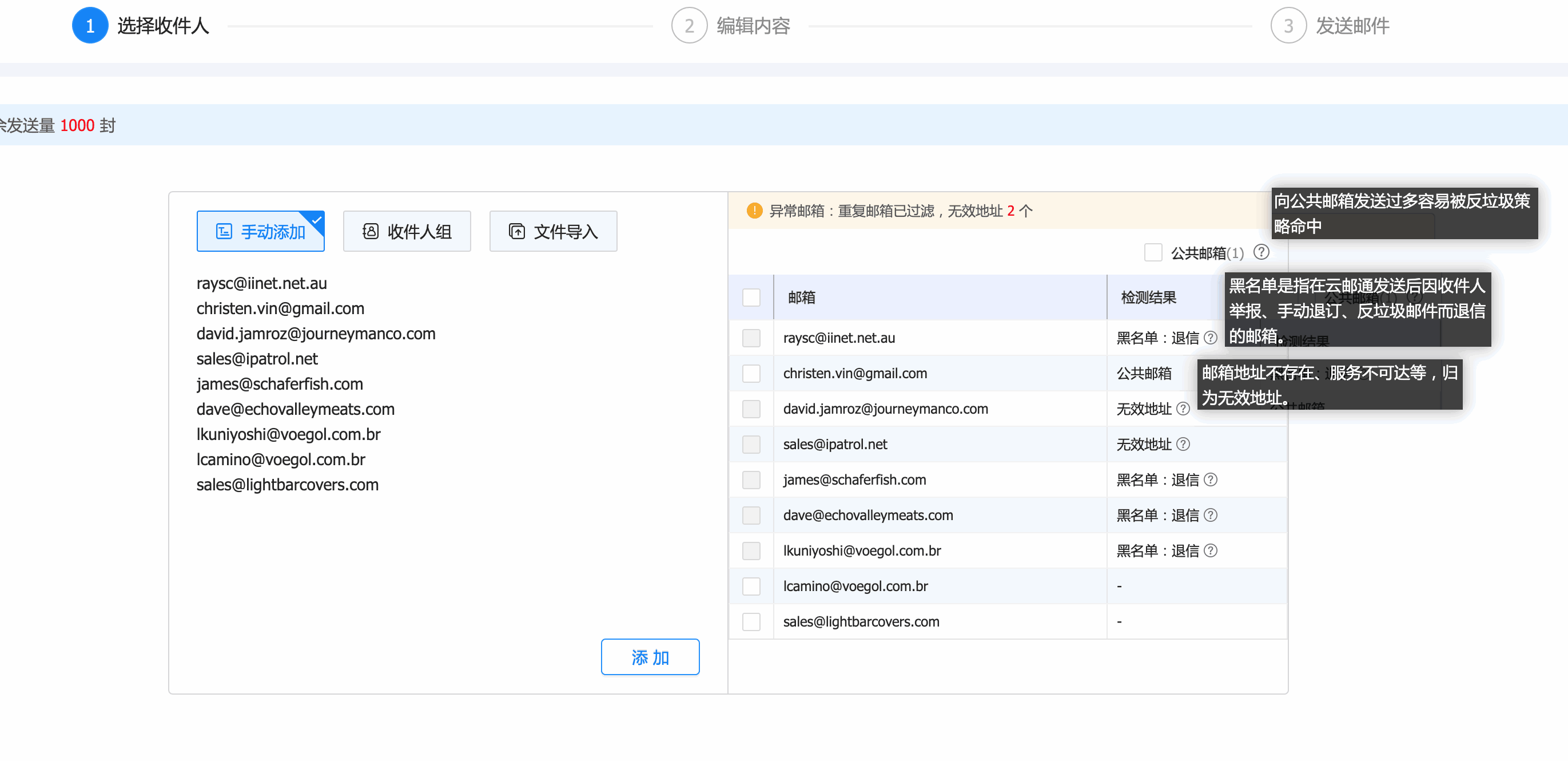The image size is (1568, 761).
Task: Click the 收件人组 recipient group icon
Action: click(371, 231)
